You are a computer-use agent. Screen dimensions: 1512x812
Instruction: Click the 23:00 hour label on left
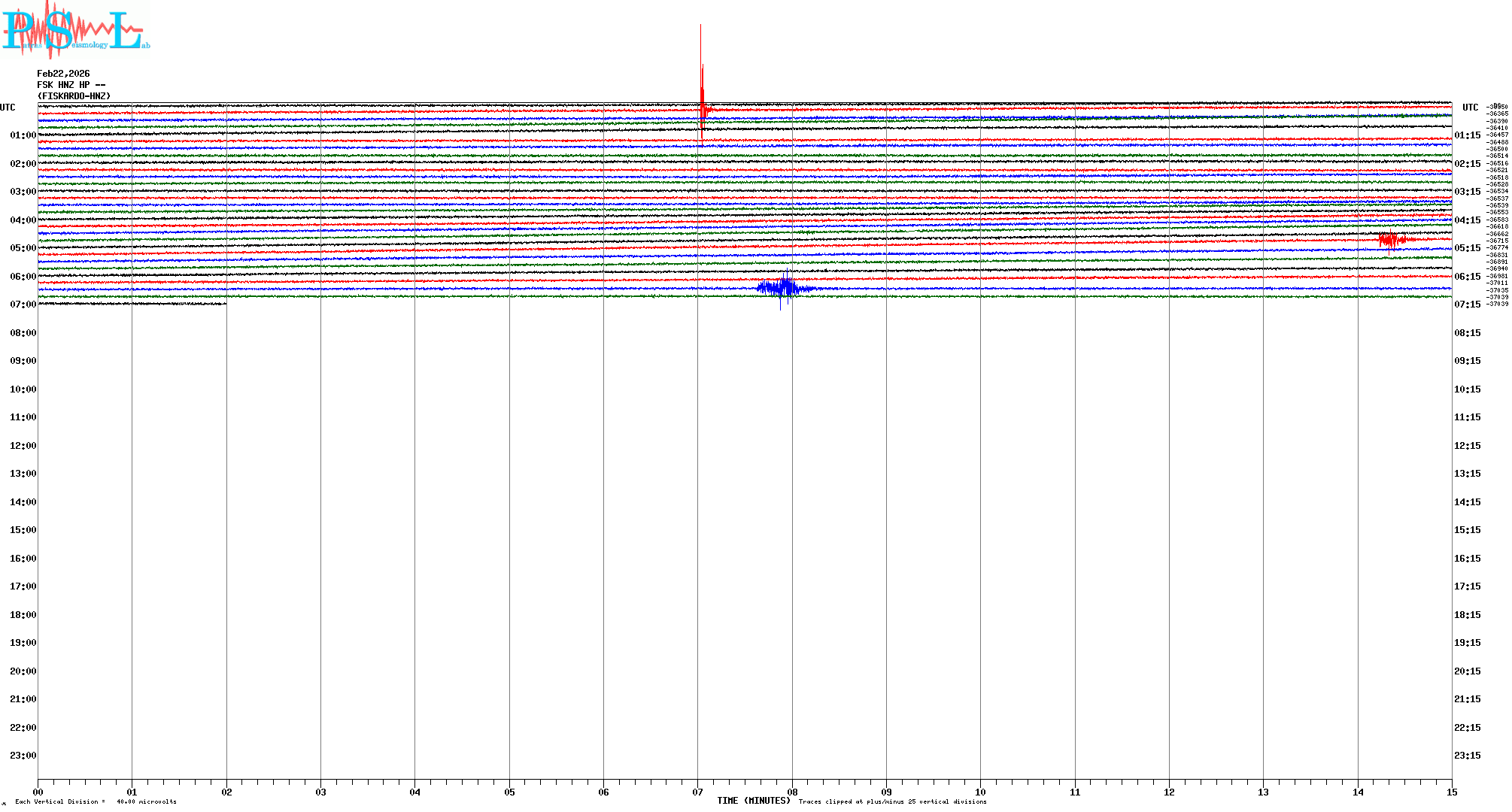[23, 756]
